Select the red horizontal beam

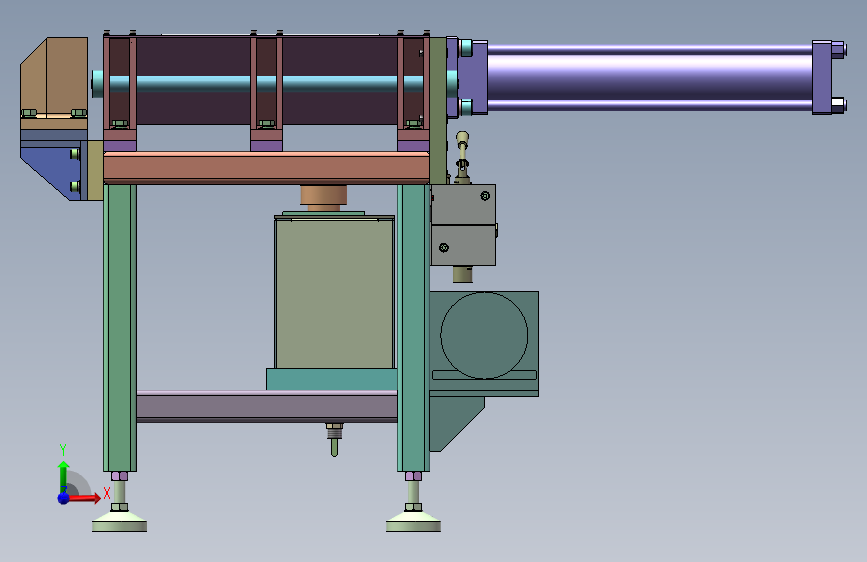coord(267,167)
